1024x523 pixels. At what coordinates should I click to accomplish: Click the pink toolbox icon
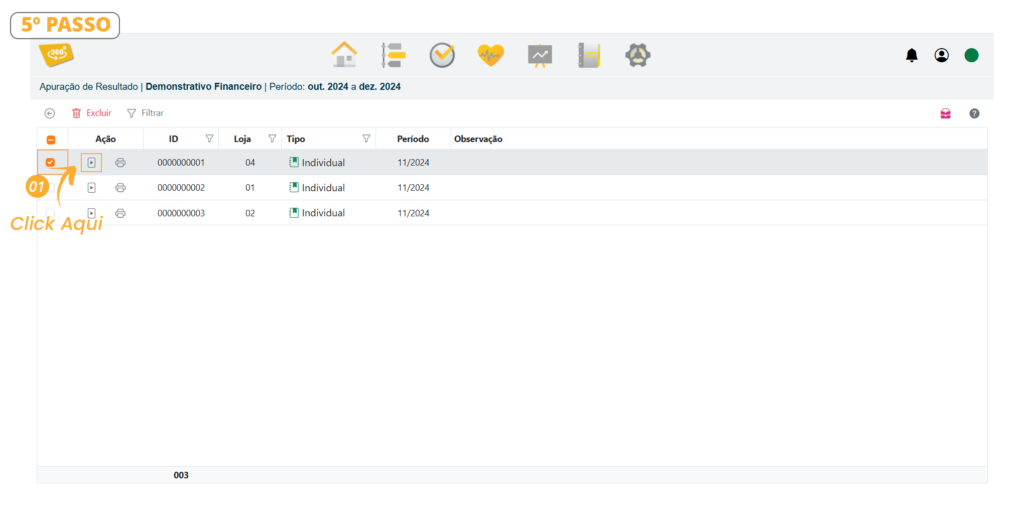point(946,114)
